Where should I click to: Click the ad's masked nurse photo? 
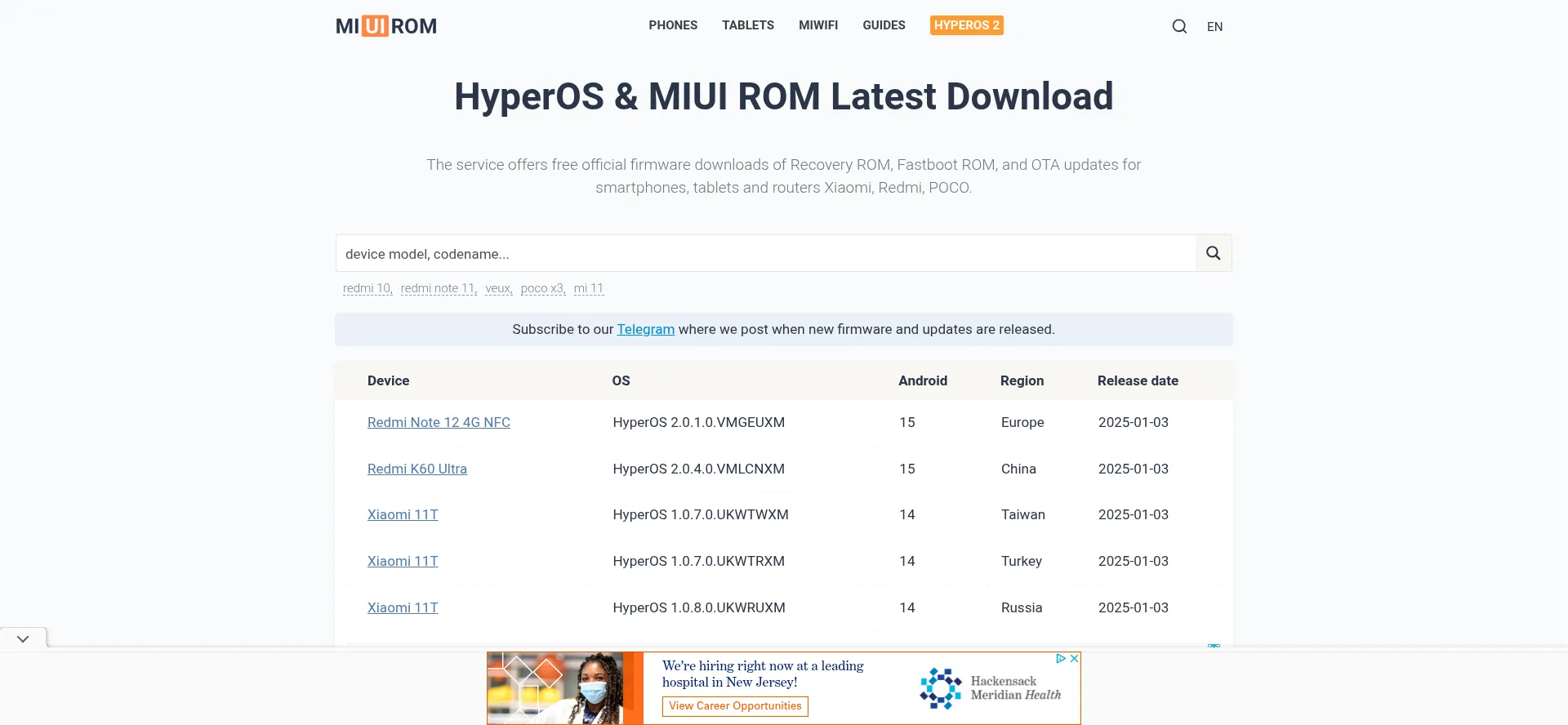(x=565, y=688)
